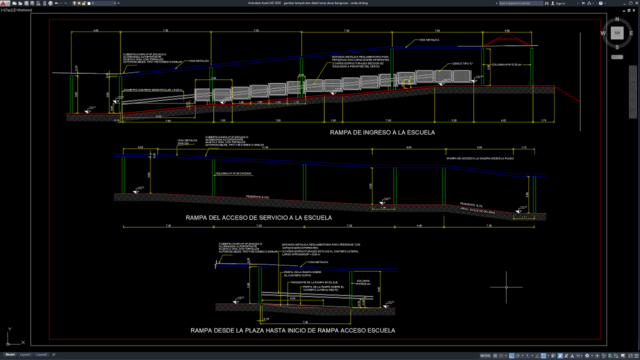
Task: Click N on the ViewCube compass
Action: coord(617,19)
